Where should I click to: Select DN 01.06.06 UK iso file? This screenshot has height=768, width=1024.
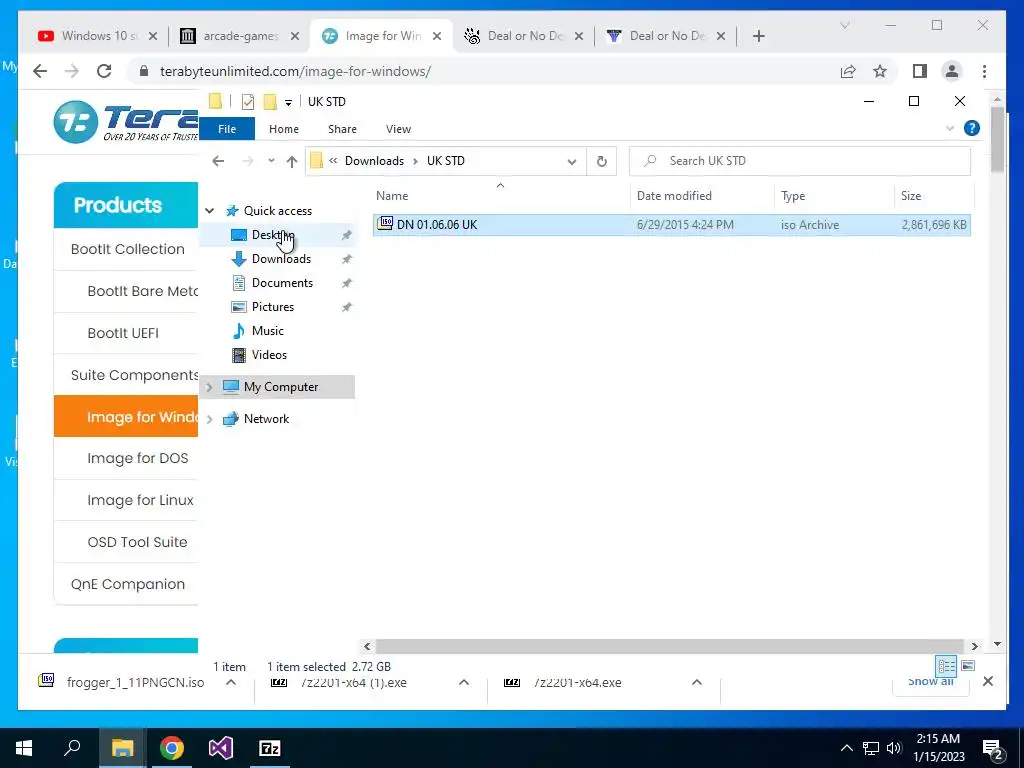coord(671,225)
